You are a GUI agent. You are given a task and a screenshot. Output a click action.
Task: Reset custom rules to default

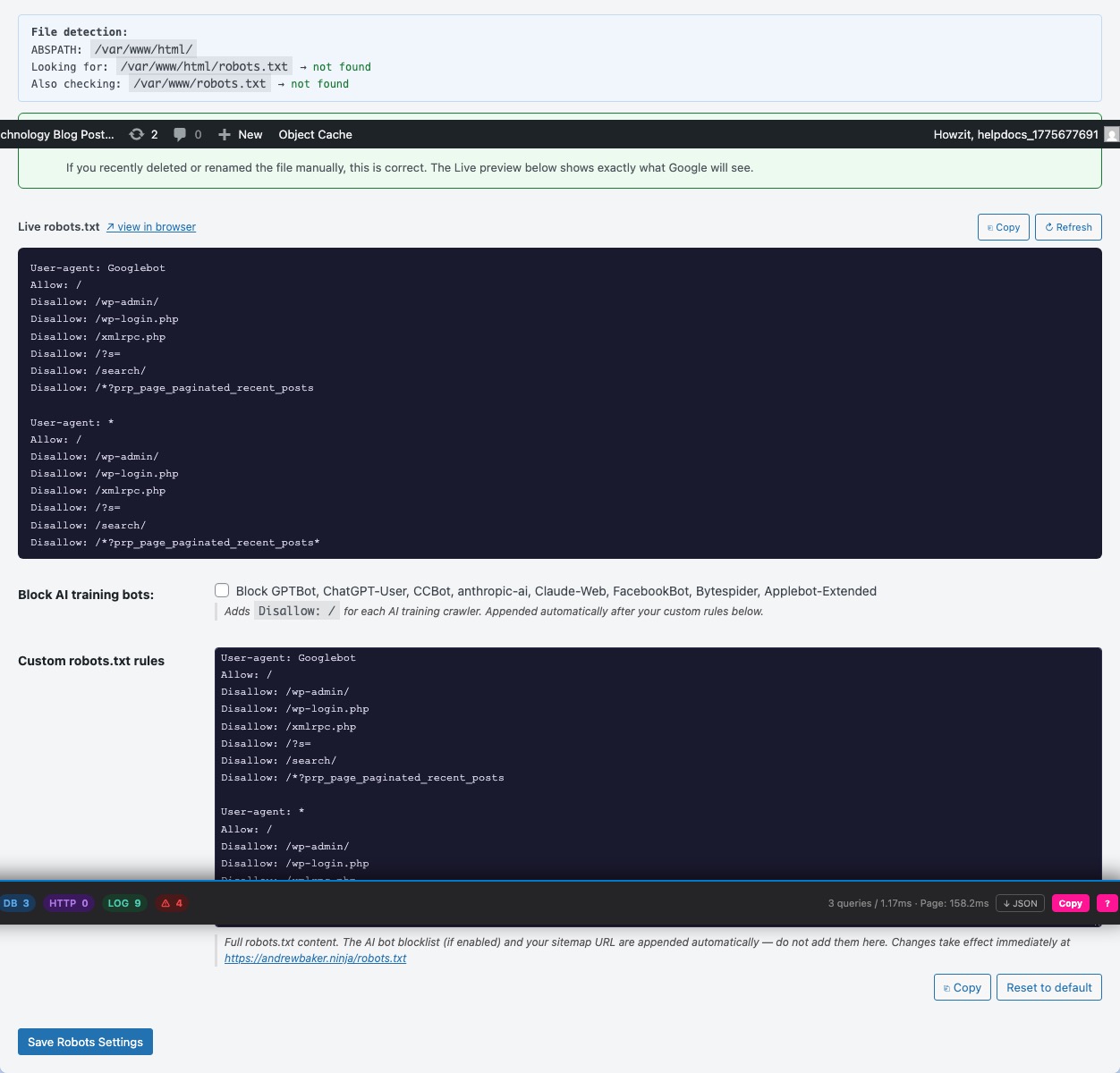[1048, 987]
